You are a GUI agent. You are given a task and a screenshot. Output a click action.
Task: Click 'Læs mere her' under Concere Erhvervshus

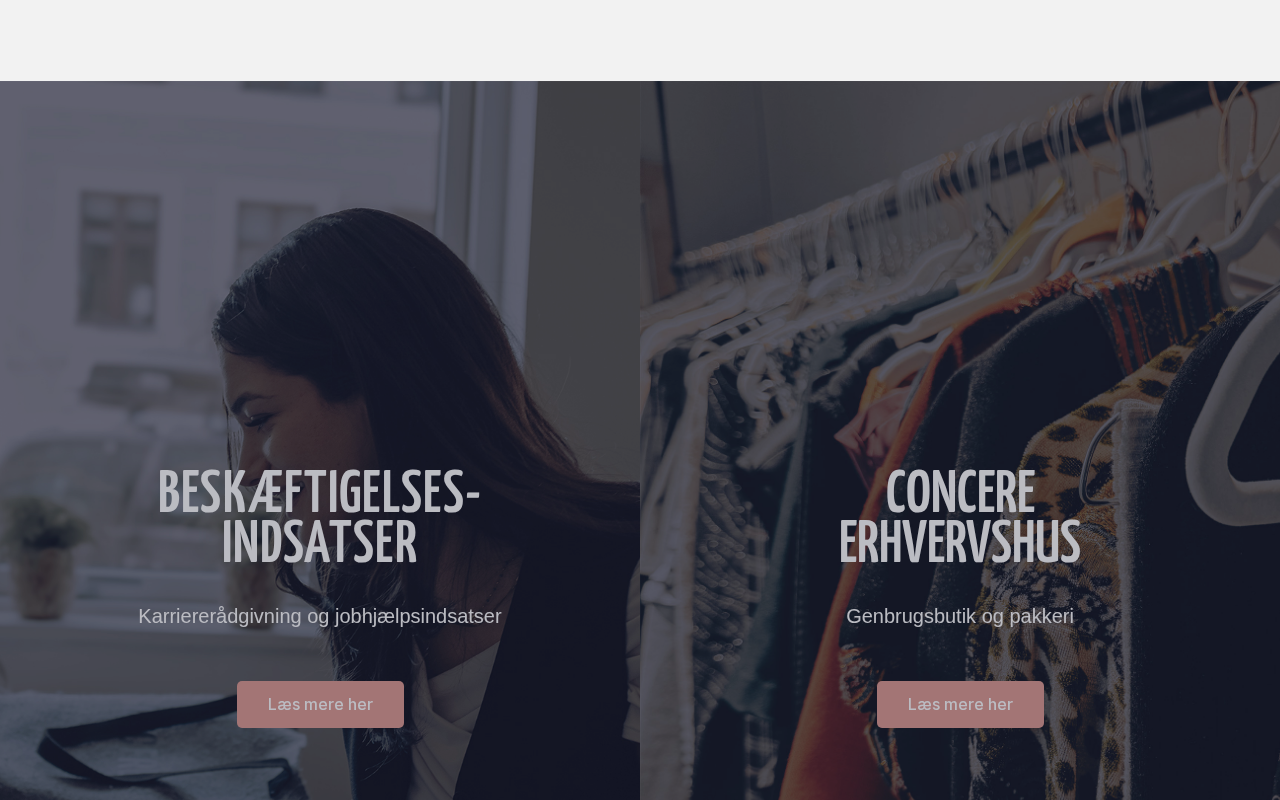coord(960,705)
